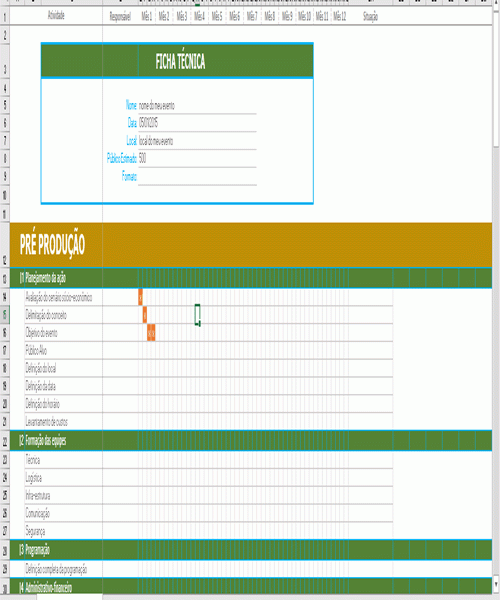Click the orange marker in Avaliação do cenário row
Viewport: 500px width, 600px height.
click(x=140, y=297)
